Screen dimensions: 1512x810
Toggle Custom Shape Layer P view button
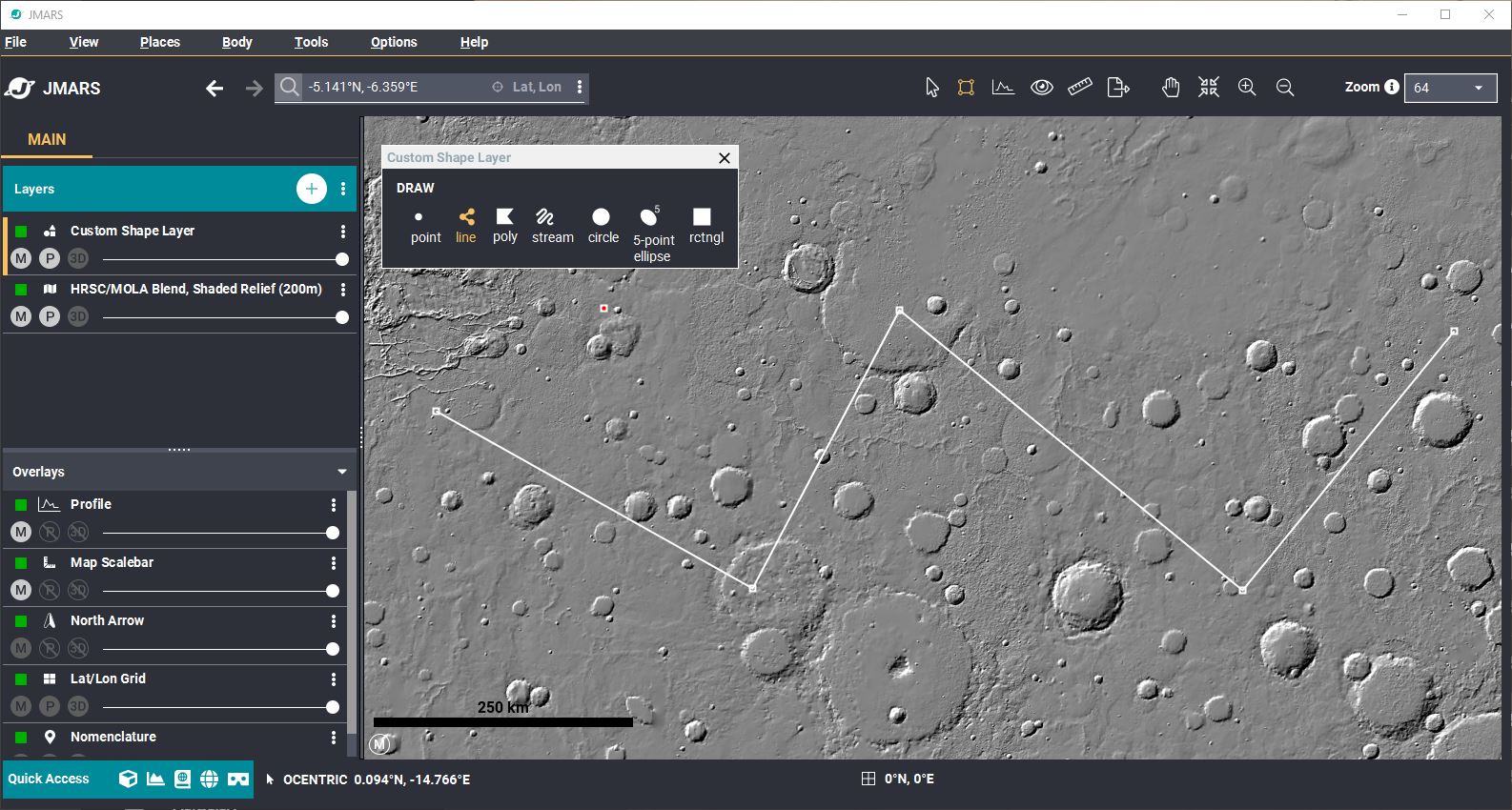pos(50,258)
